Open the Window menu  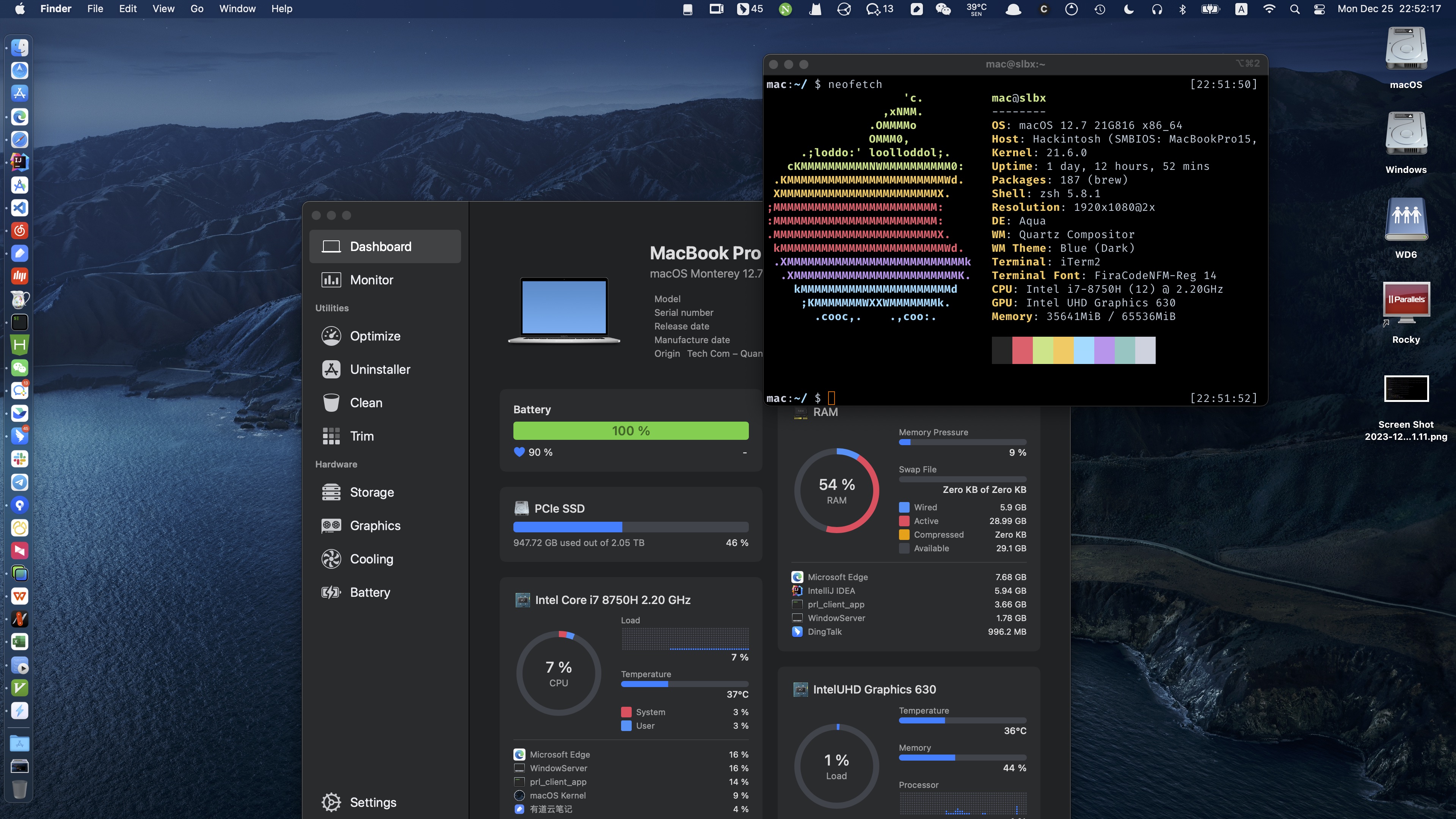point(237,8)
